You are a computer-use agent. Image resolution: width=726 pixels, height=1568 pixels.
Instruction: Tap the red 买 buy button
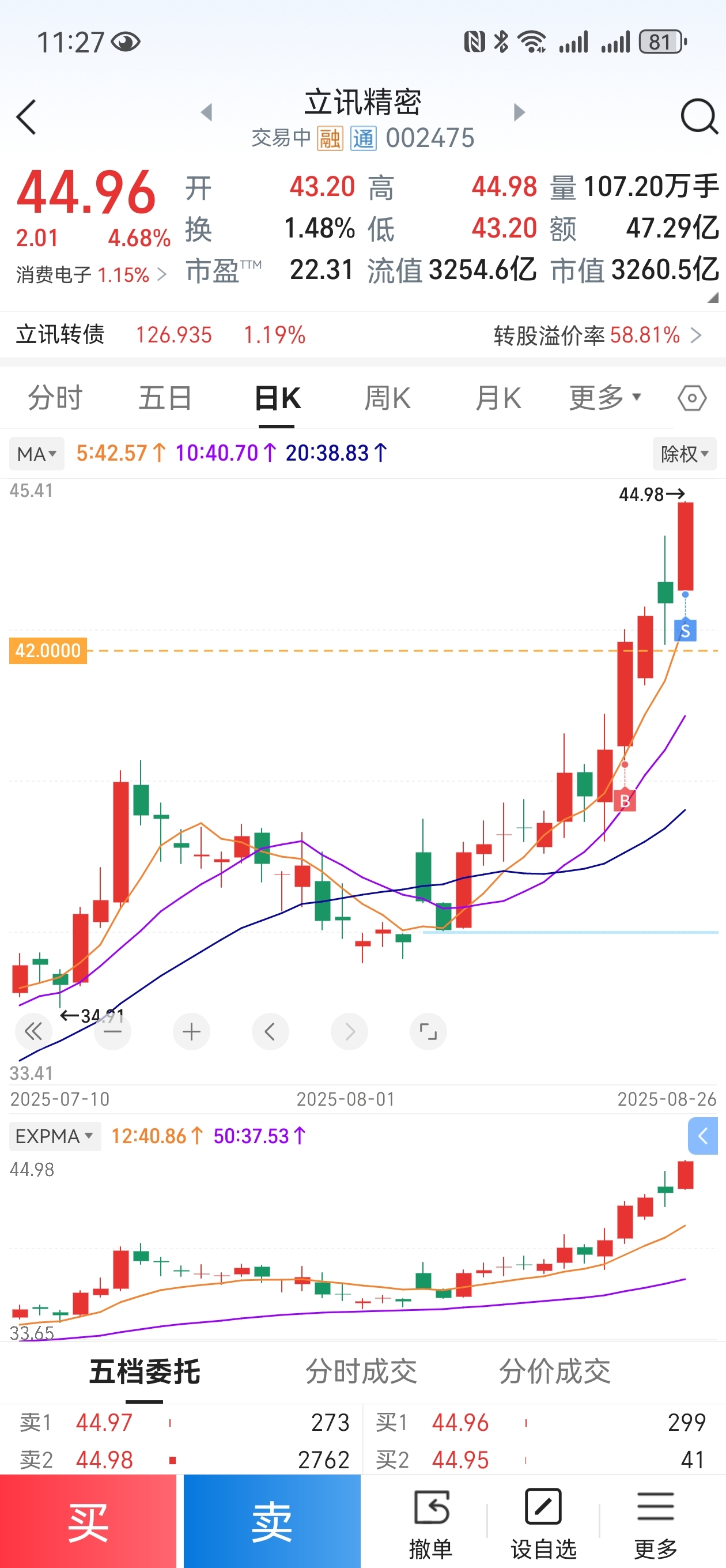tap(88, 1521)
